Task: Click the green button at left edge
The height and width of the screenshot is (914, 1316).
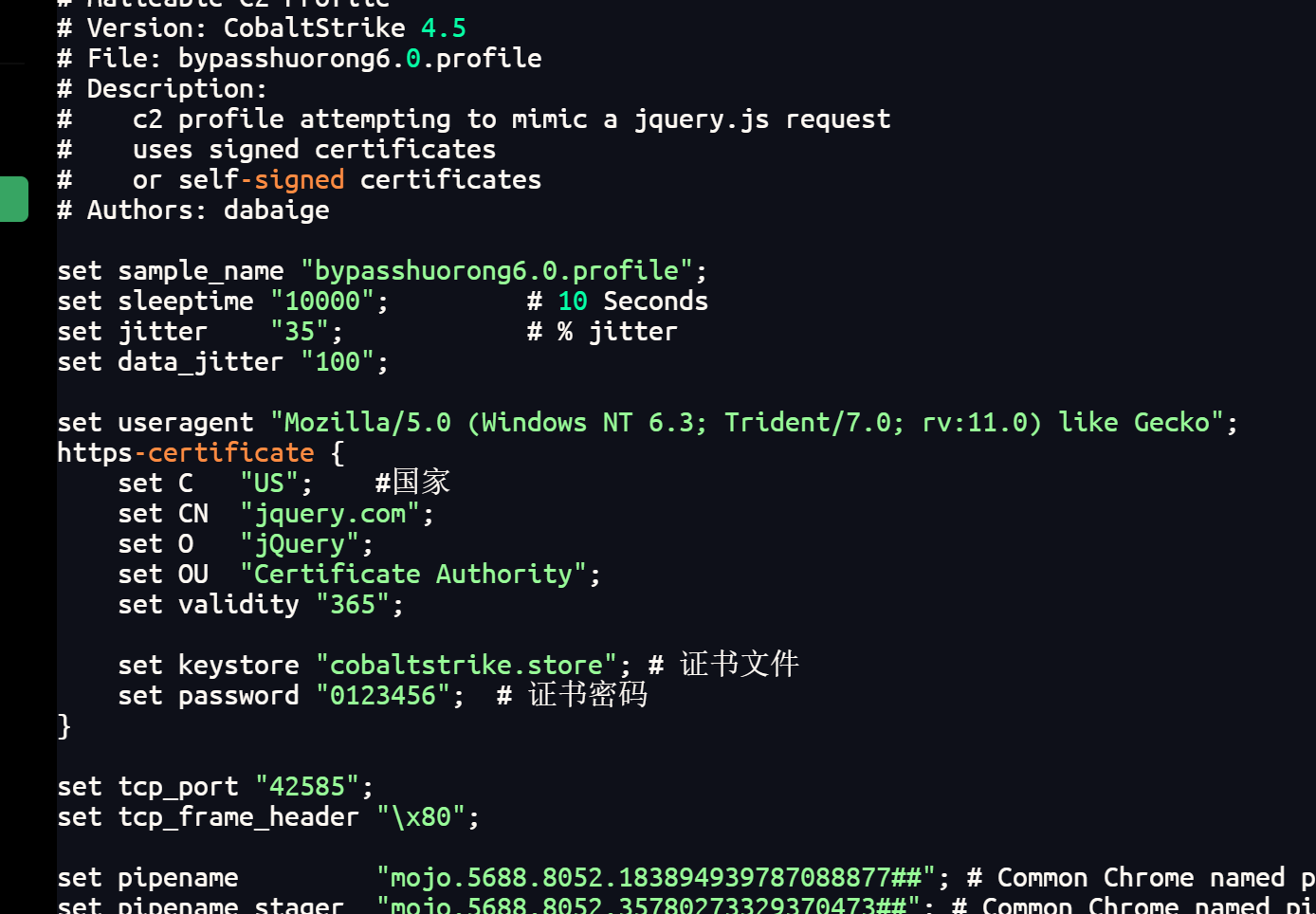Action: point(14,199)
